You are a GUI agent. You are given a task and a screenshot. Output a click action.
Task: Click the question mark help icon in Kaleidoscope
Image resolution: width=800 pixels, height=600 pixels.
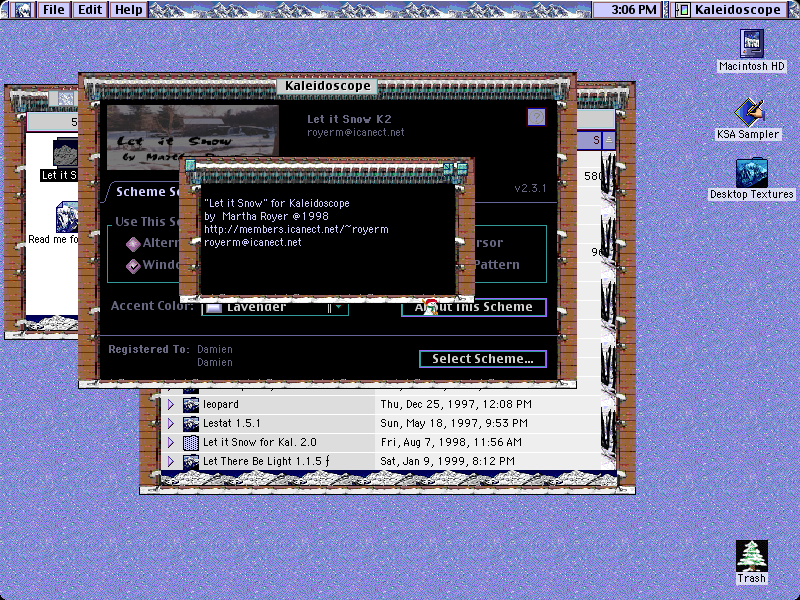coord(536,117)
